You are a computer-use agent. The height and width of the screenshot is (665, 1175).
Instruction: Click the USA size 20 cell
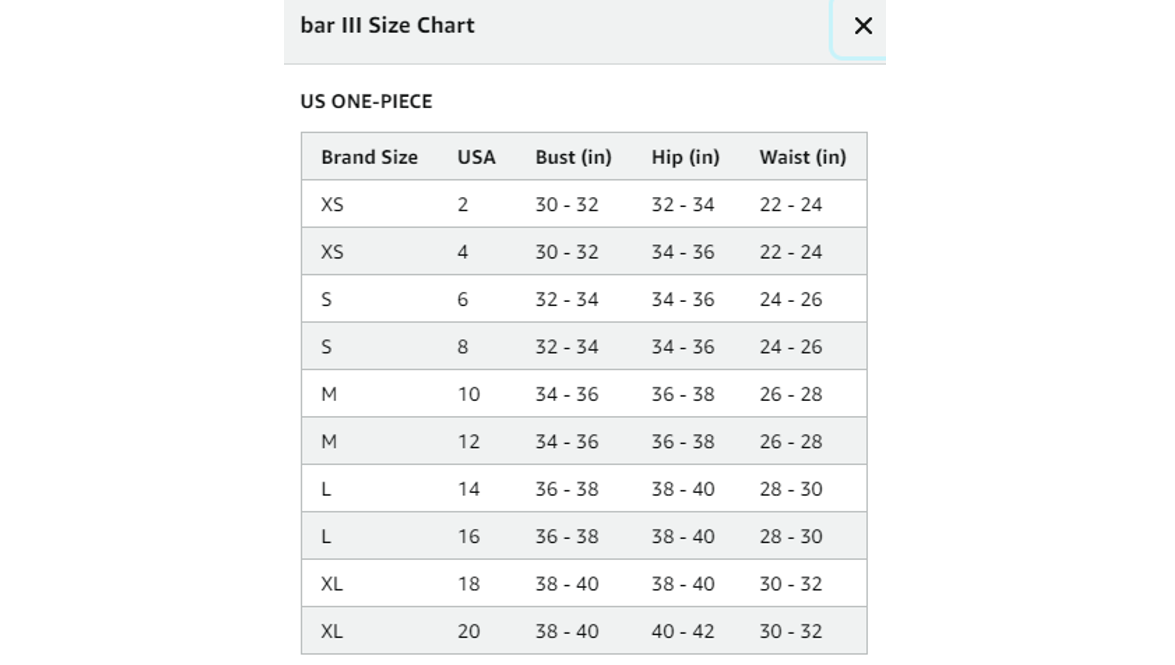coord(468,631)
